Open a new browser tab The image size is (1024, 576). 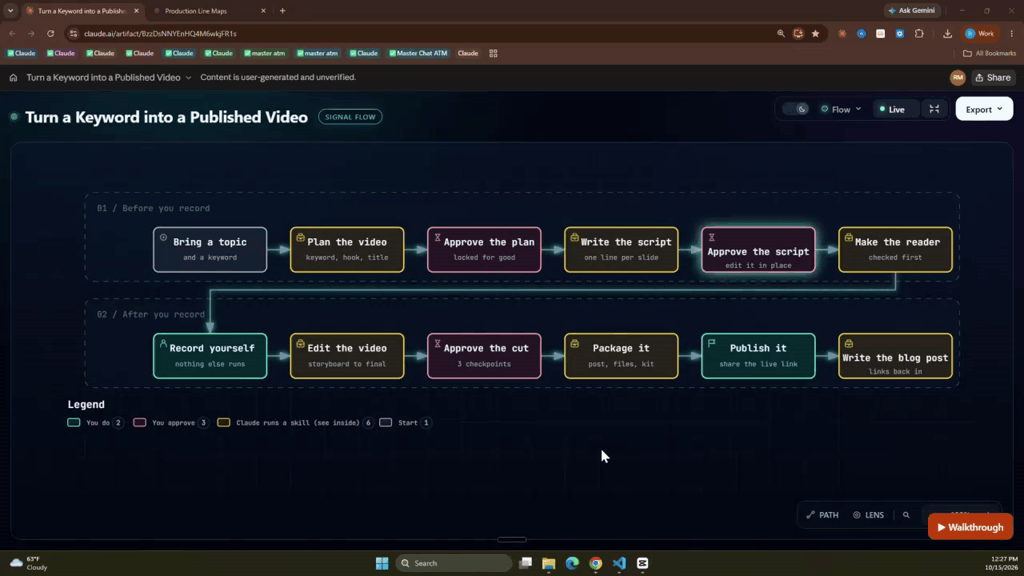(x=282, y=11)
